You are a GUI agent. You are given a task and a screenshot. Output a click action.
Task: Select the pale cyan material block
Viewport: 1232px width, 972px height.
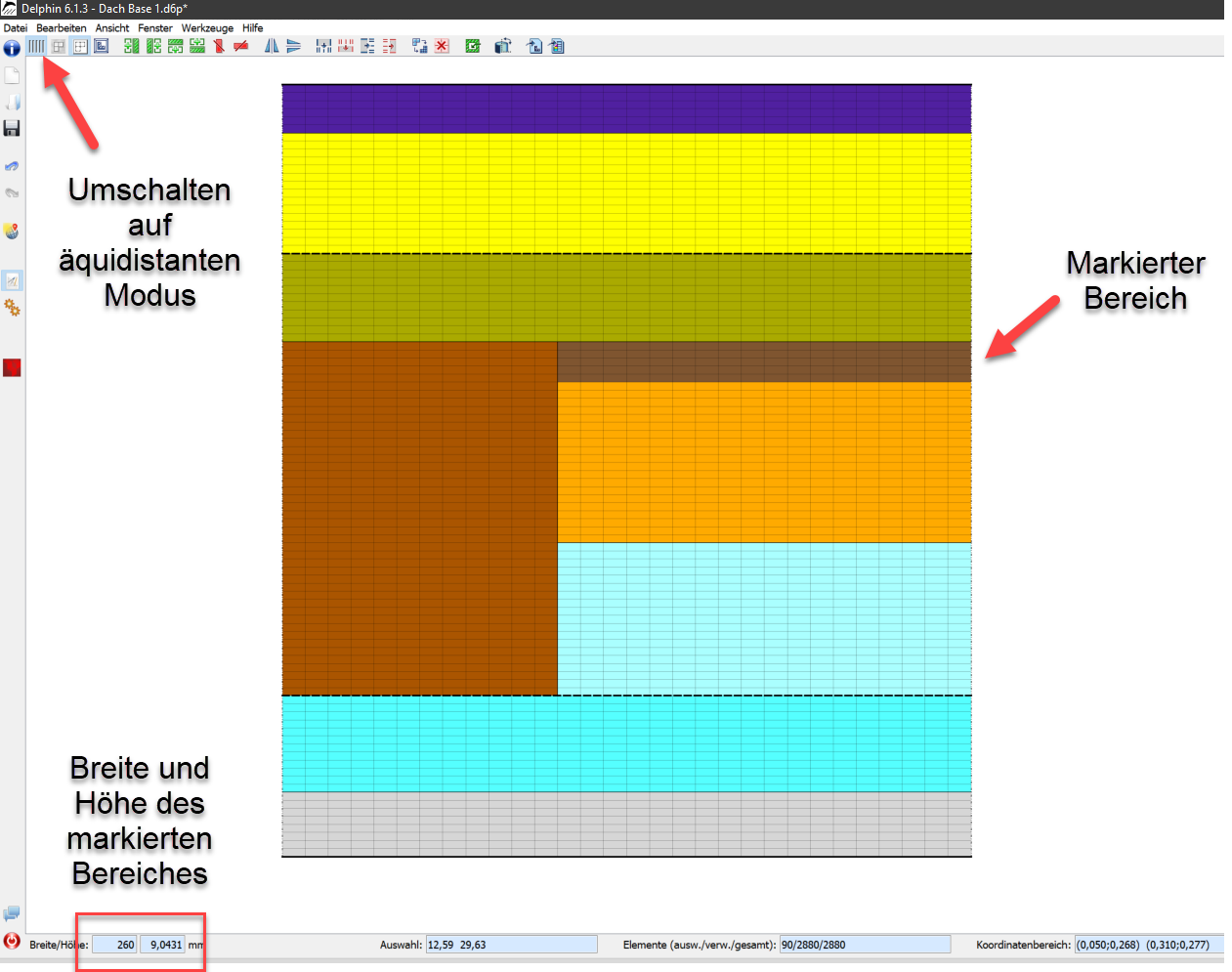pyautogui.click(x=764, y=618)
